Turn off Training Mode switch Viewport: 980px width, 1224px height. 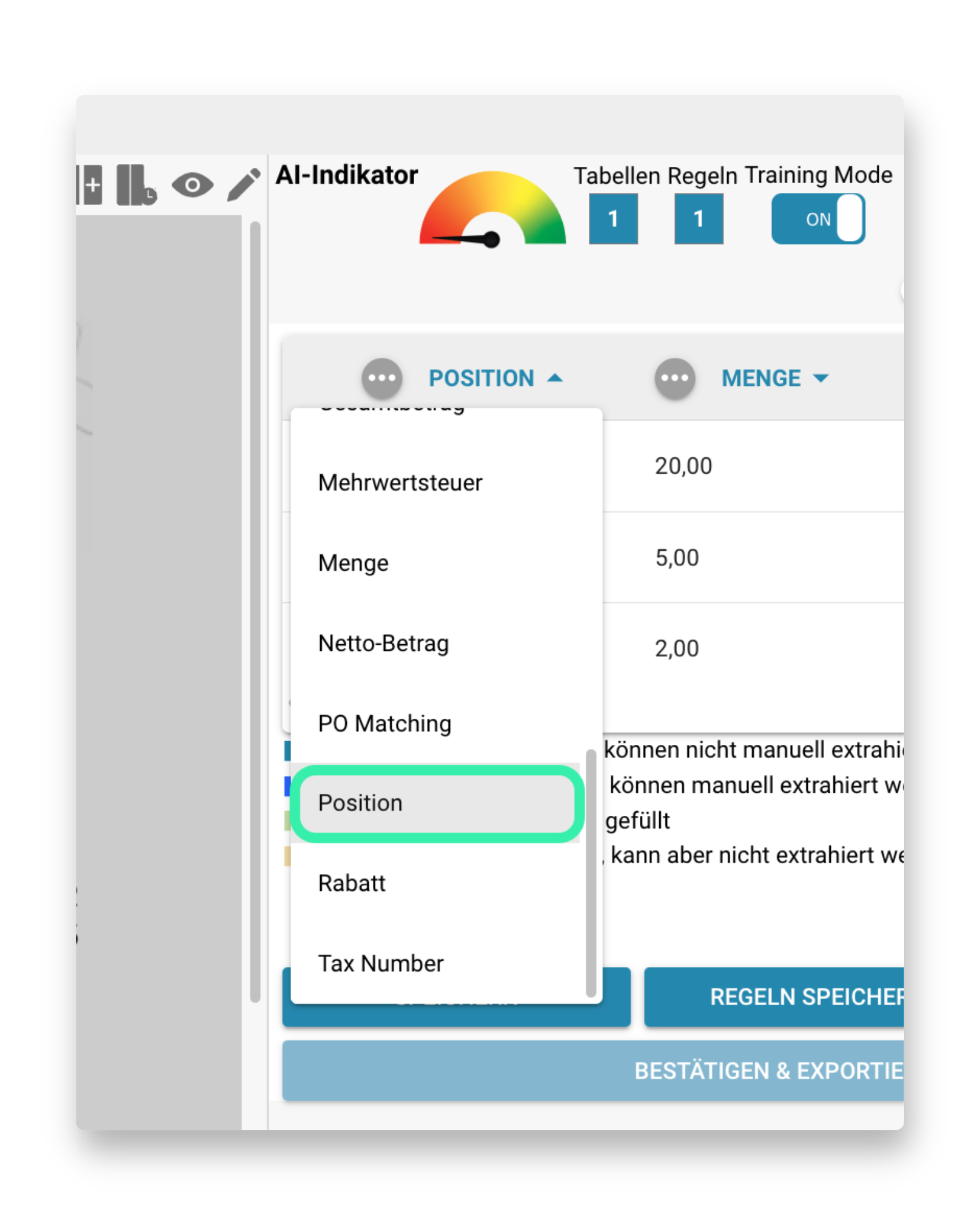point(817,218)
